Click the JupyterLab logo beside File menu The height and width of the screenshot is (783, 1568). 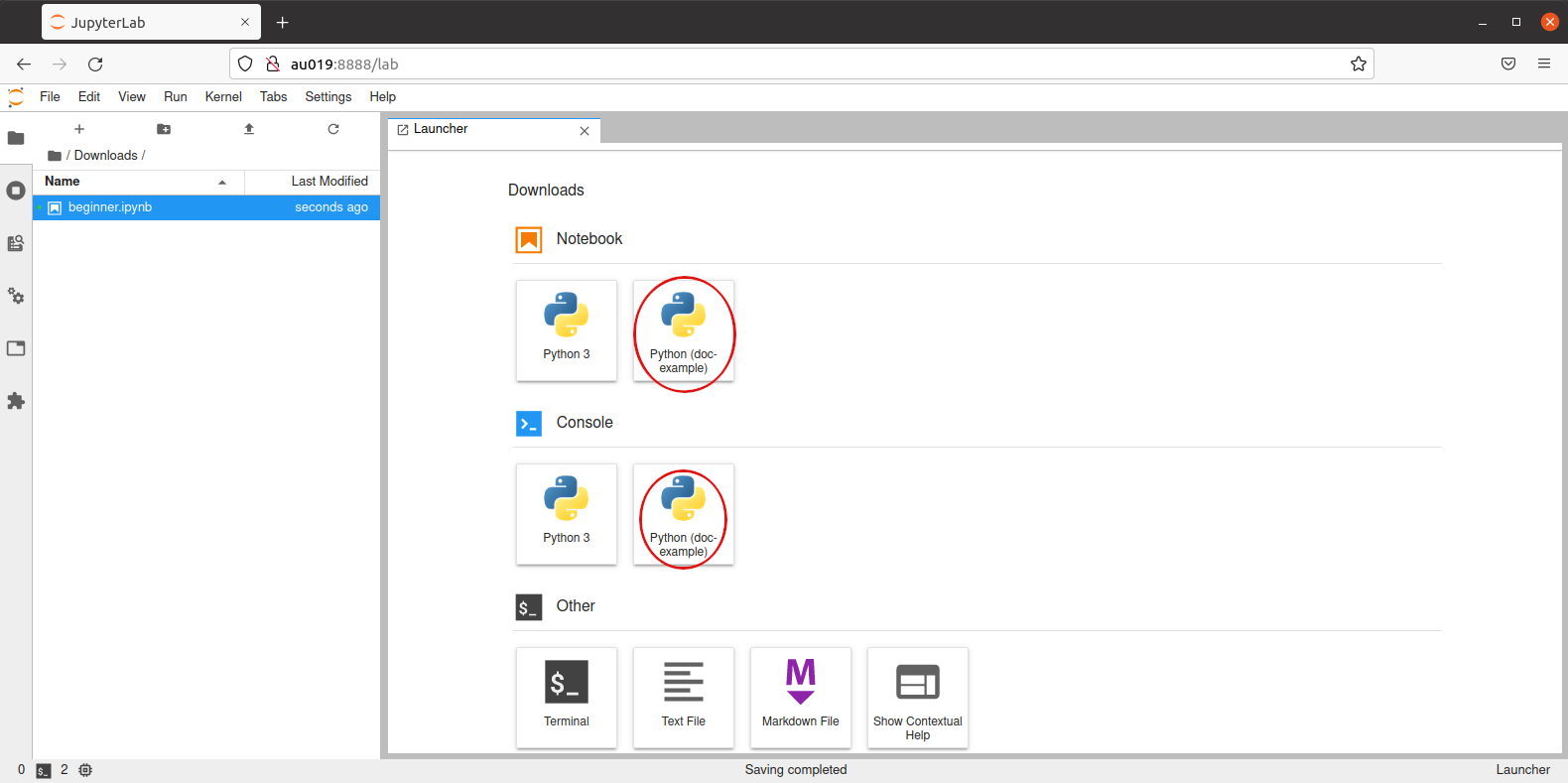(16, 97)
